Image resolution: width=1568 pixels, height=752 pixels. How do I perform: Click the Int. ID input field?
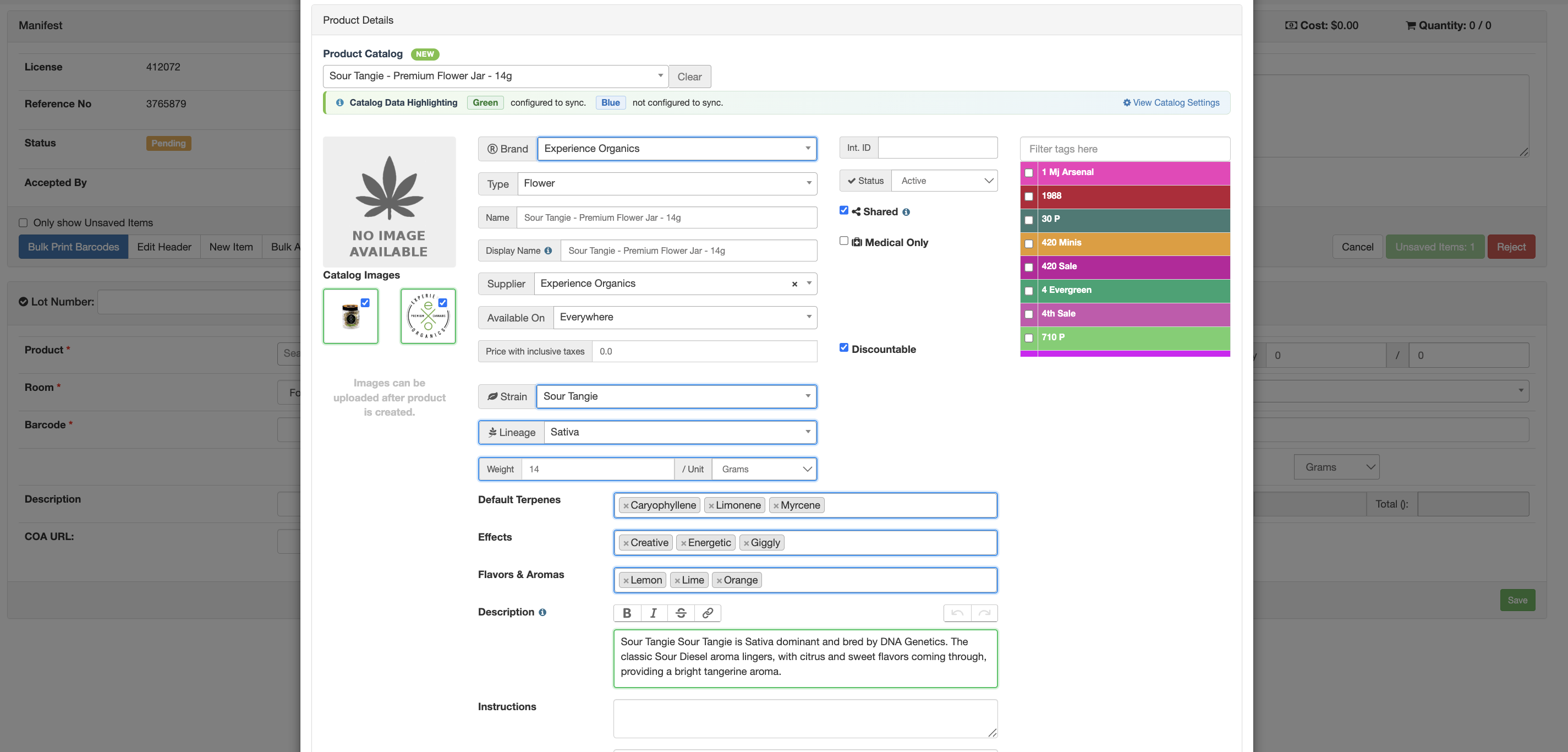[937, 148]
